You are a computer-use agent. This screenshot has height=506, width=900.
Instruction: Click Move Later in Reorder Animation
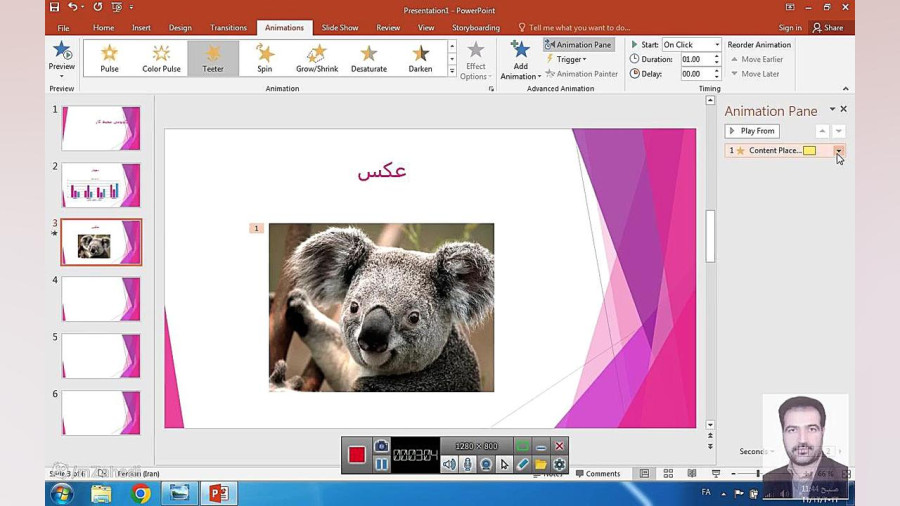point(755,74)
